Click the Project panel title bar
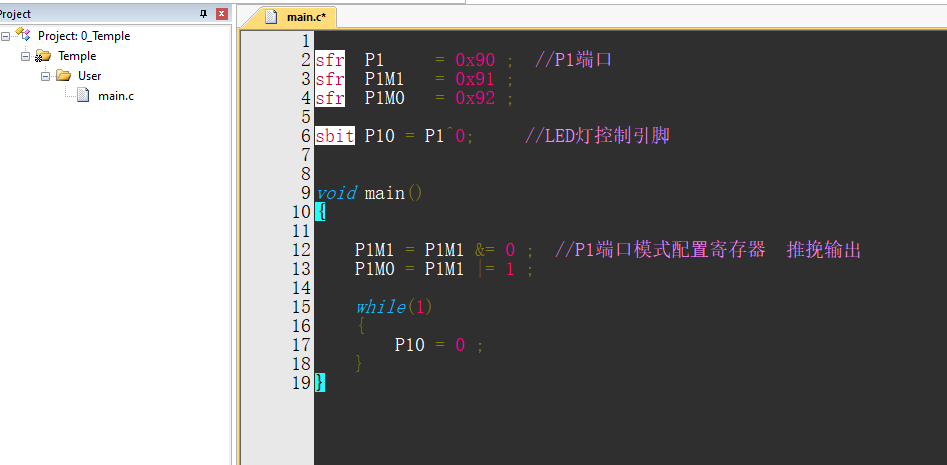 pos(97,14)
